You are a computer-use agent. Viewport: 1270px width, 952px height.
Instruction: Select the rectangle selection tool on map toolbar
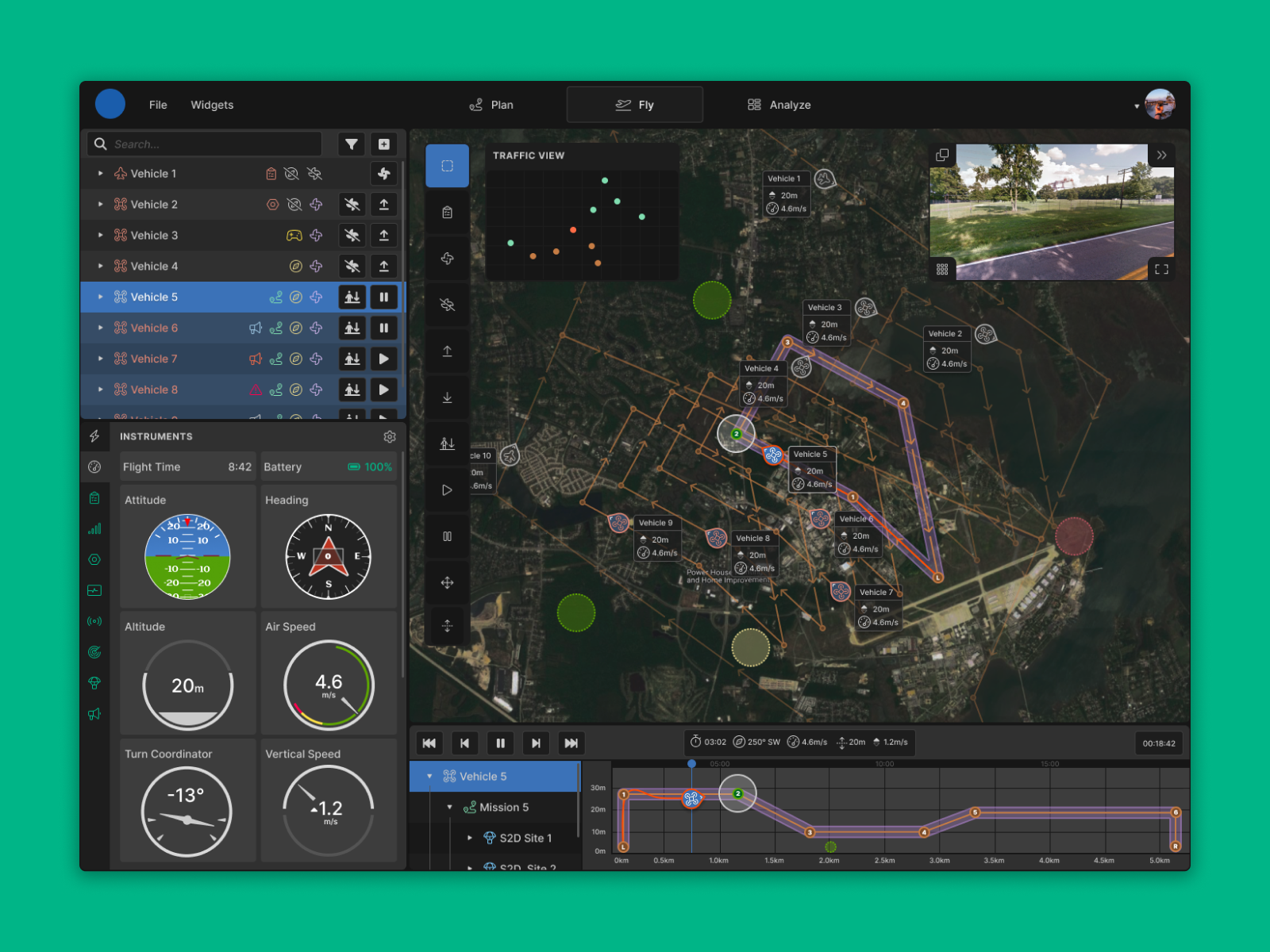[447, 166]
